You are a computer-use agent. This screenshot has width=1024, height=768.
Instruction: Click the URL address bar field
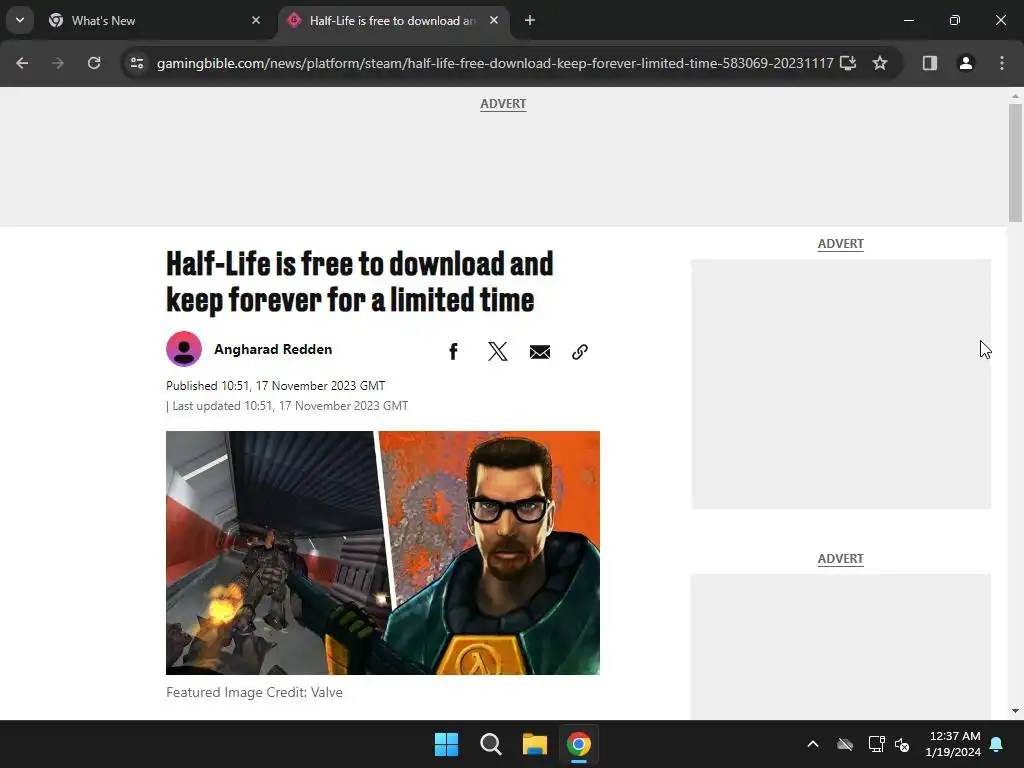click(x=495, y=63)
